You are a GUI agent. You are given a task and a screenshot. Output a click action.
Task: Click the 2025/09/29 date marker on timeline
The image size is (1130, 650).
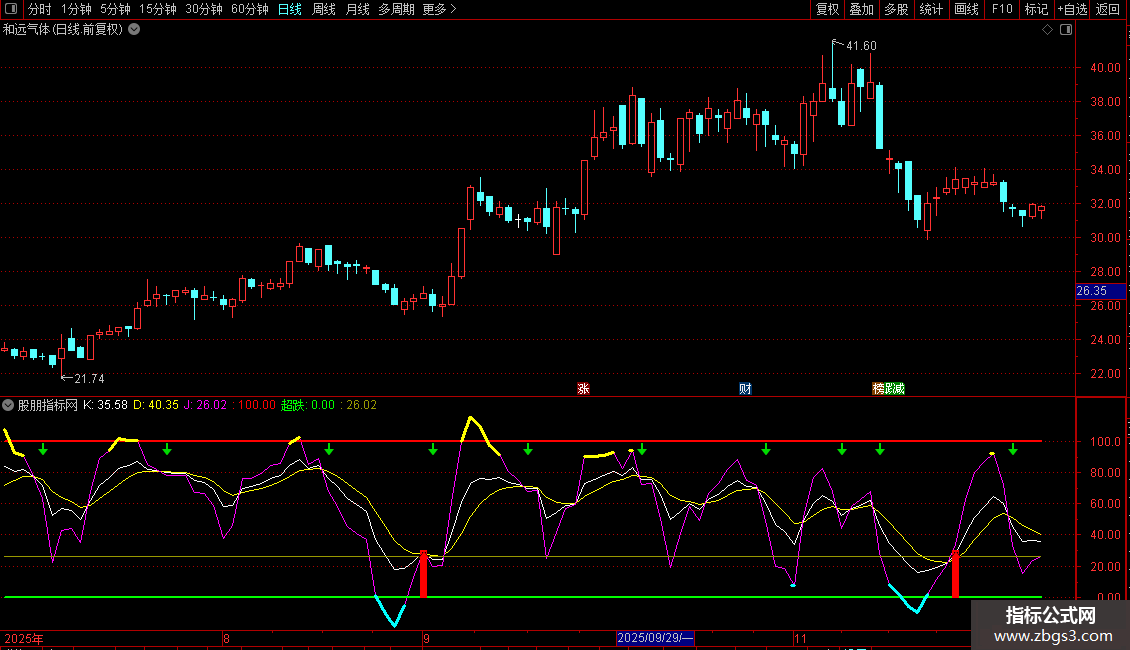655,638
